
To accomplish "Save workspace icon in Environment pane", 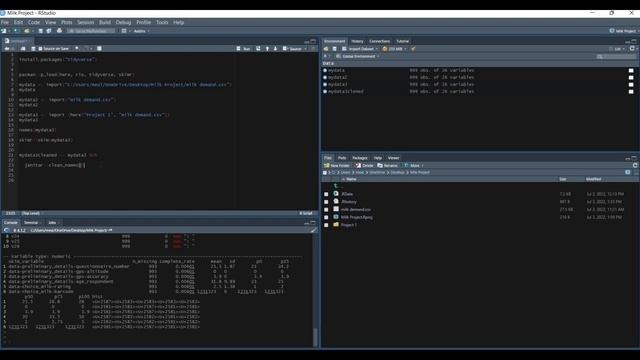I will 334,49.
